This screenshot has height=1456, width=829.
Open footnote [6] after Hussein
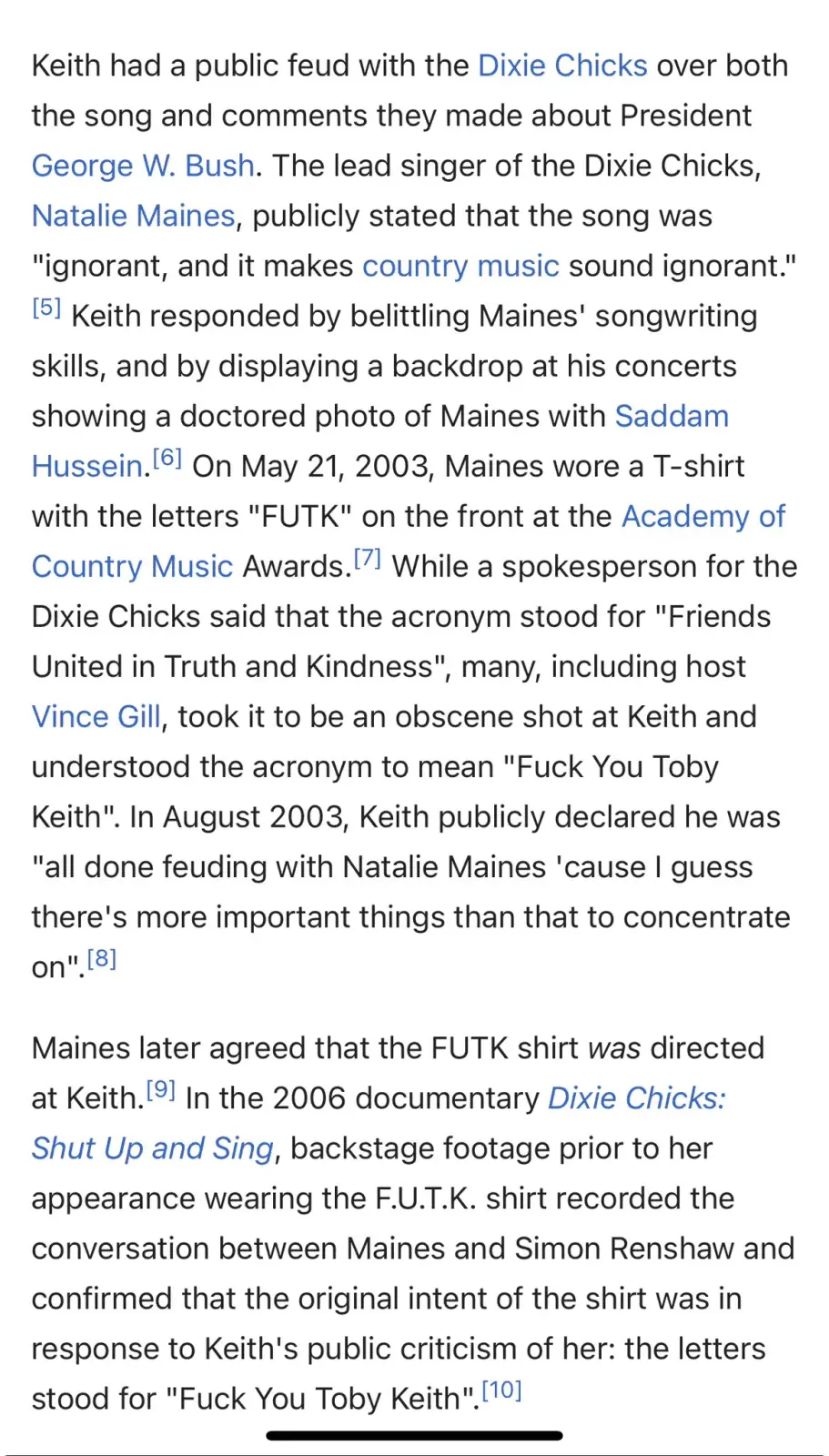coord(167,459)
